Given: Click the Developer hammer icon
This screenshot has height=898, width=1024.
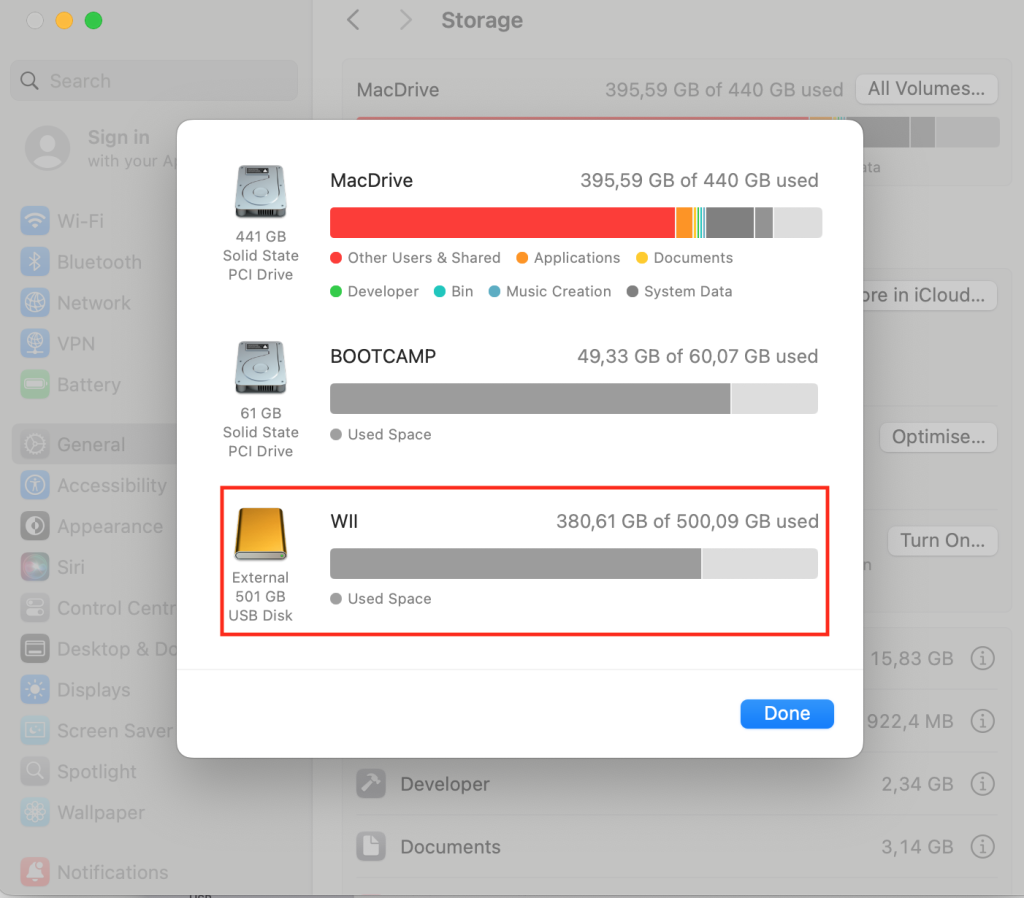Looking at the screenshot, I should [x=371, y=784].
